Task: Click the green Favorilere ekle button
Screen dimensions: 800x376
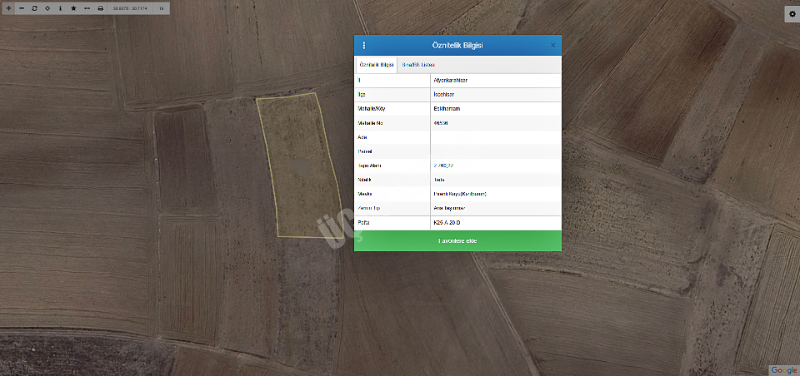Action: click(458, 241)
